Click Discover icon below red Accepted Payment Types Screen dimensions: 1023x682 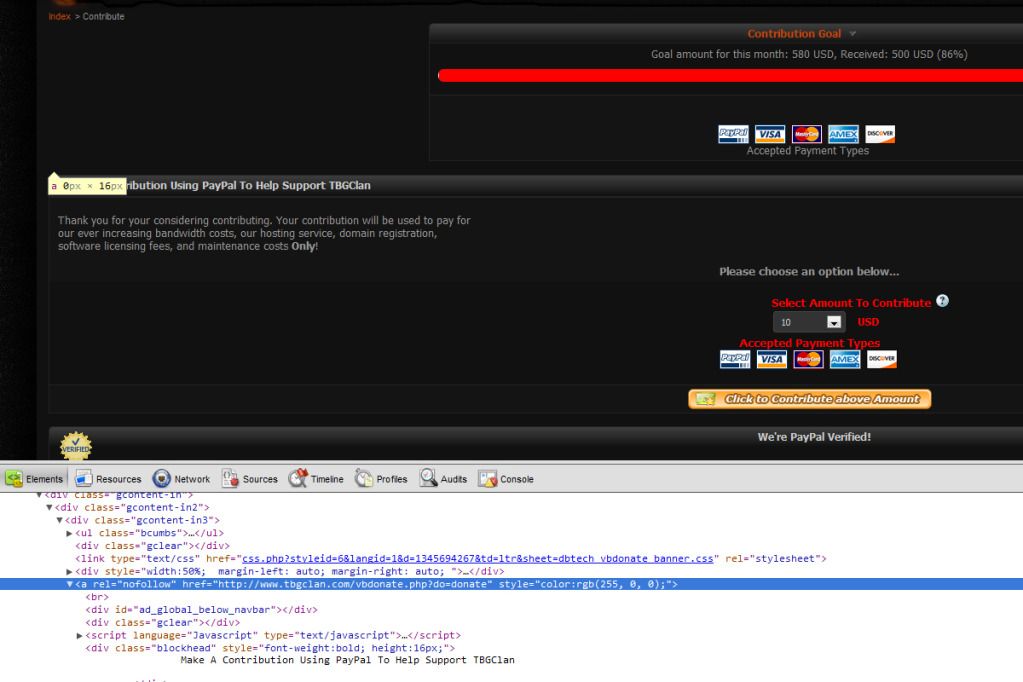tap(882, 360)
